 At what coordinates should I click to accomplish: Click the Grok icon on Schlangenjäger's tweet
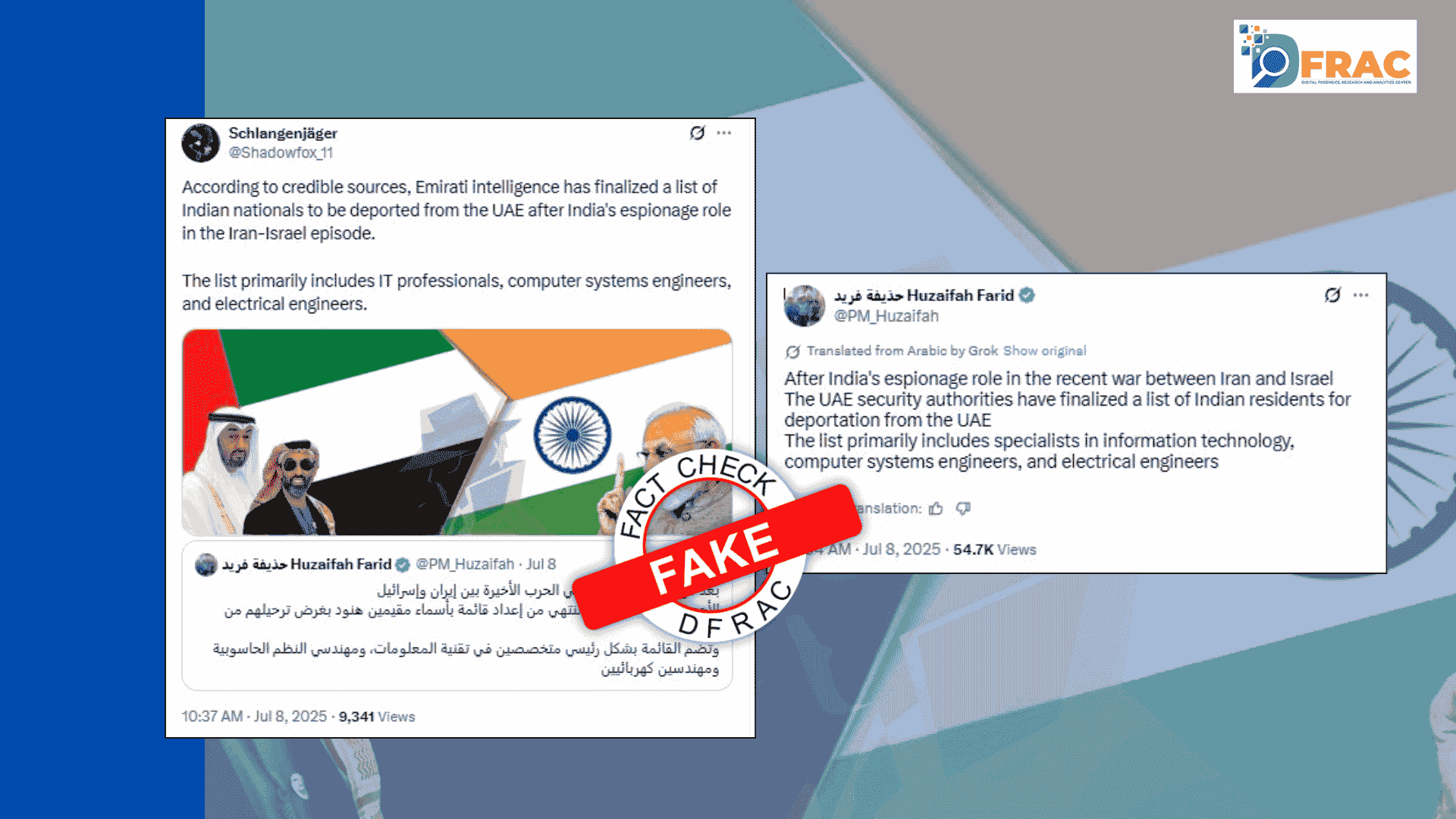click(697, 133)
